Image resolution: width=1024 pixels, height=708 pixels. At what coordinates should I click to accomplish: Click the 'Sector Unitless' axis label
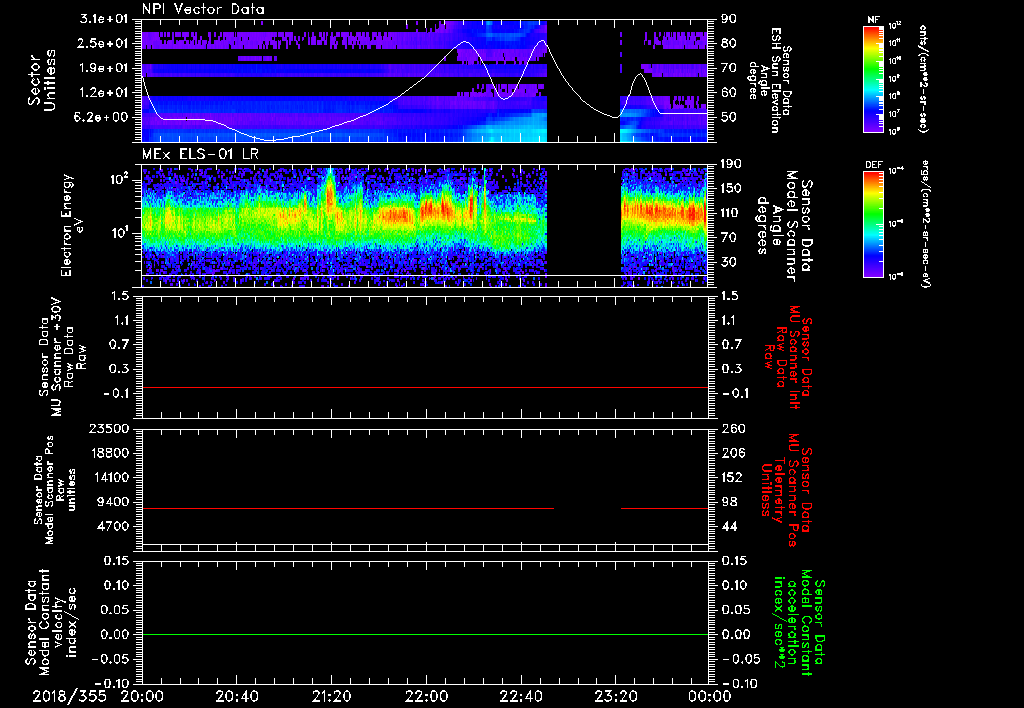(x=42, y=80)
